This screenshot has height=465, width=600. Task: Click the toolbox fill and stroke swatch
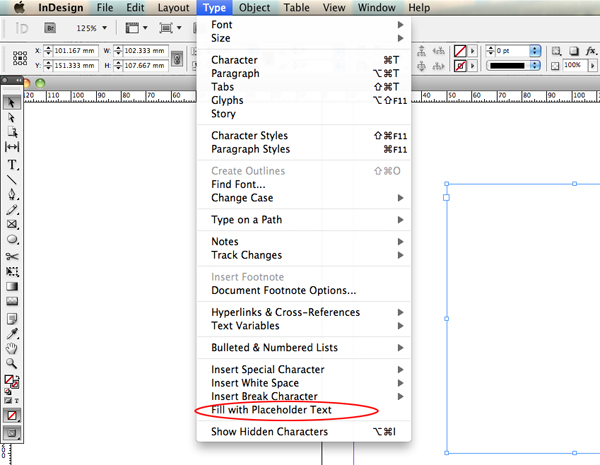tap(12, 382)
